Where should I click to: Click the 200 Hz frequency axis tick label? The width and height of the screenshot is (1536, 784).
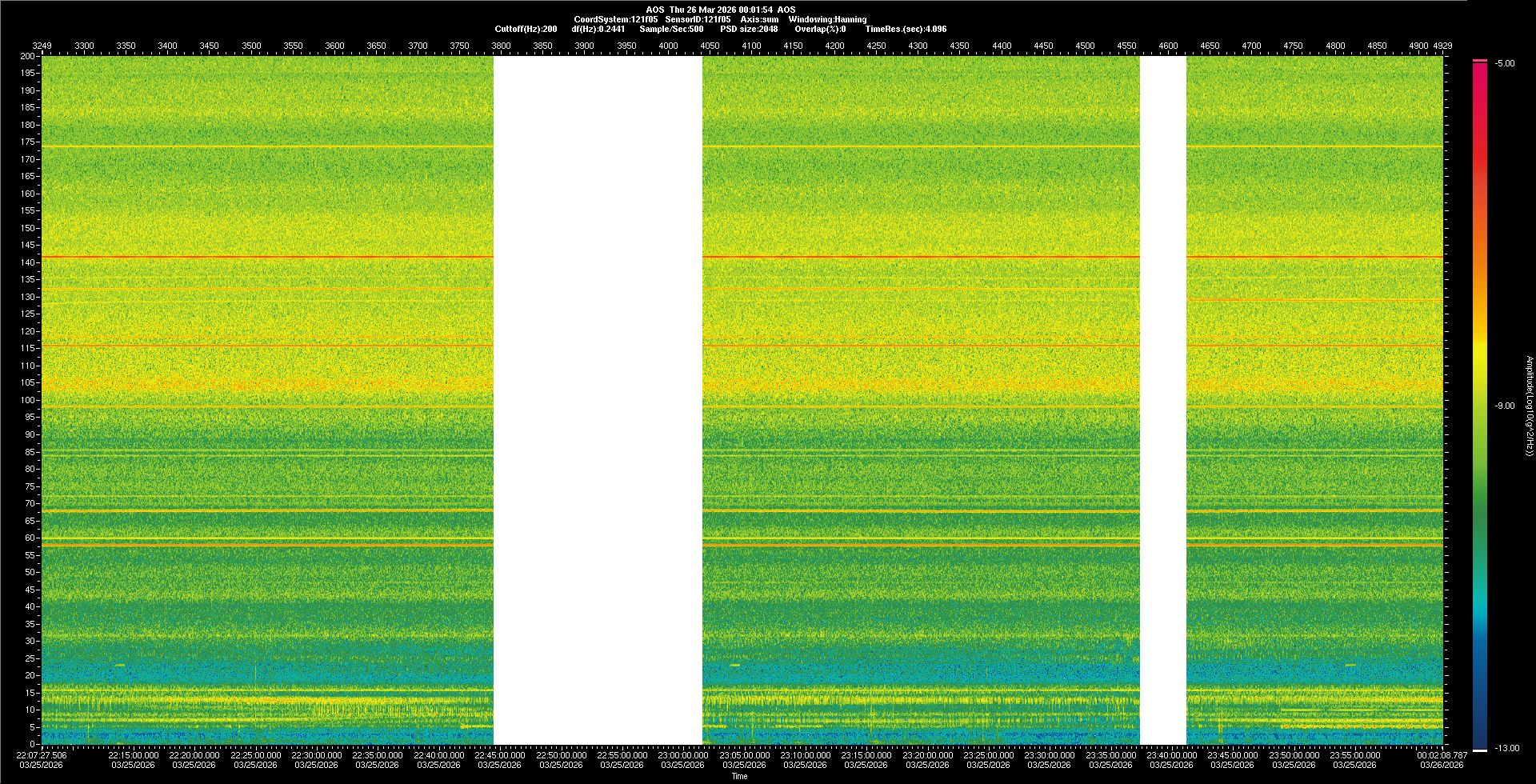tap(28, 56)
